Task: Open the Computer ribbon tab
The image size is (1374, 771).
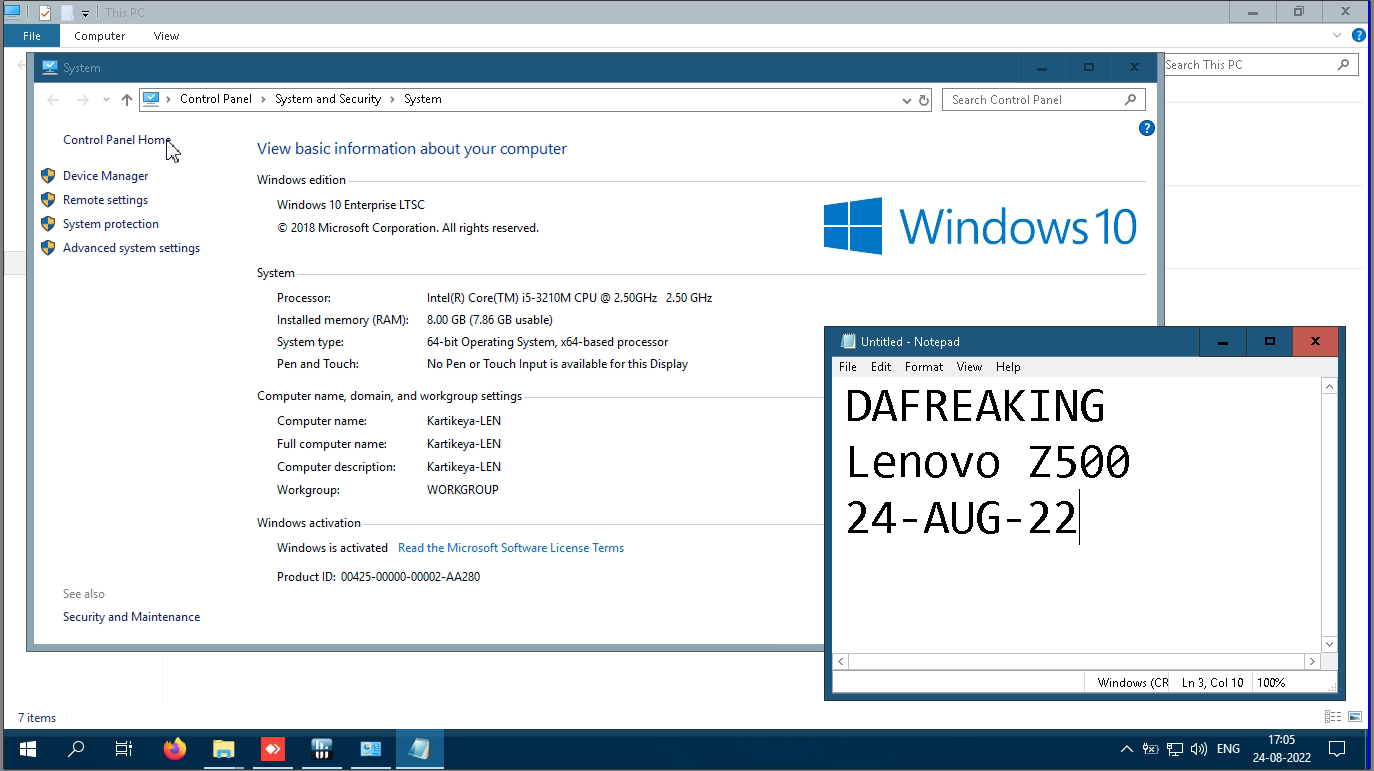Action: [100, 36]
